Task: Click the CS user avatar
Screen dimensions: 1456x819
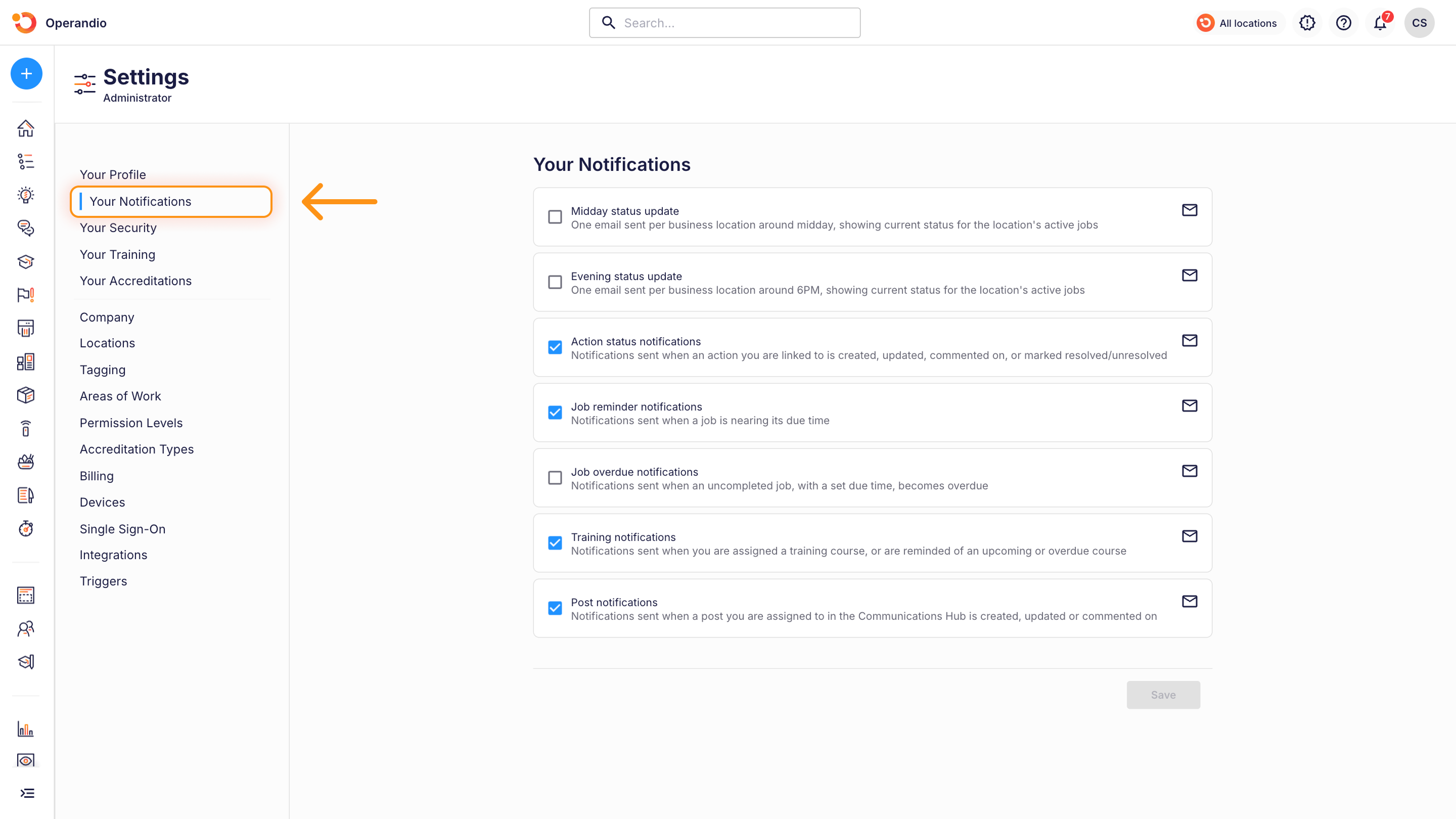Action: click(1419, 23)
